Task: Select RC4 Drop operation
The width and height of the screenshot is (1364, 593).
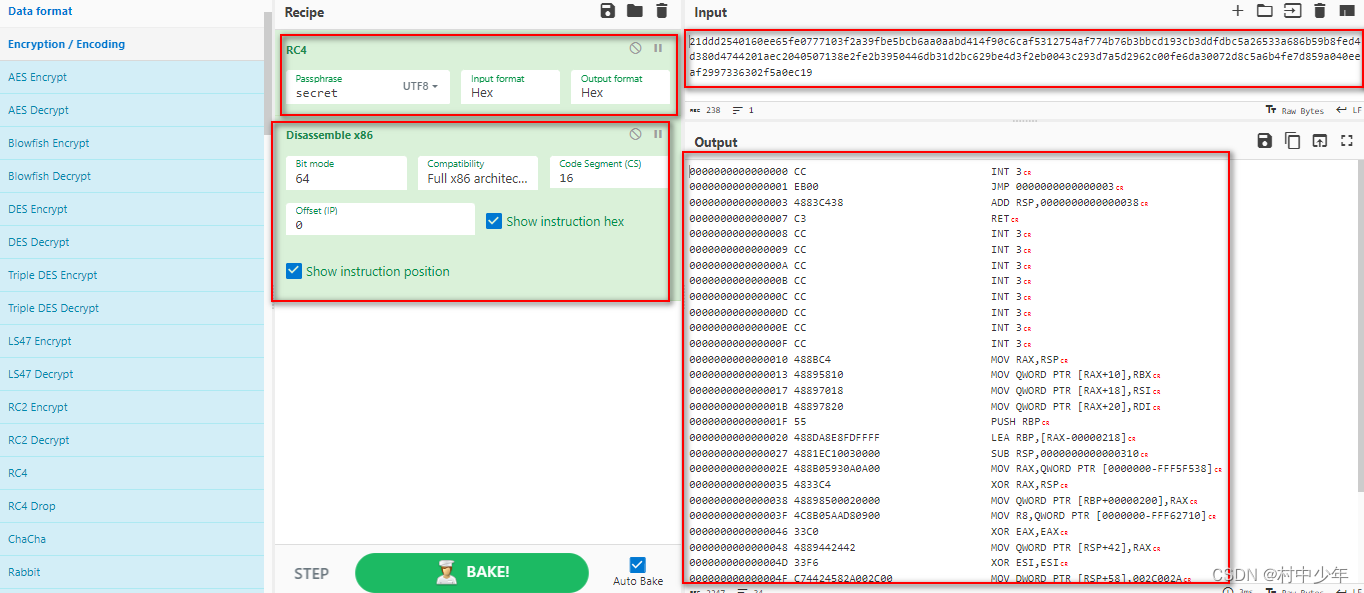Action: 132,506
